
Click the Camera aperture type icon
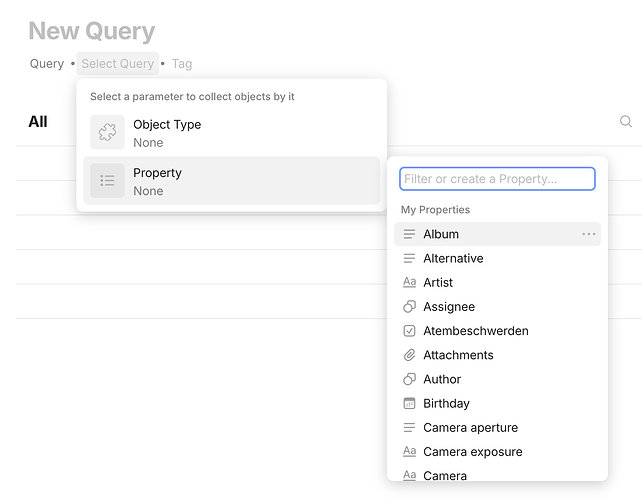(409, 428)
